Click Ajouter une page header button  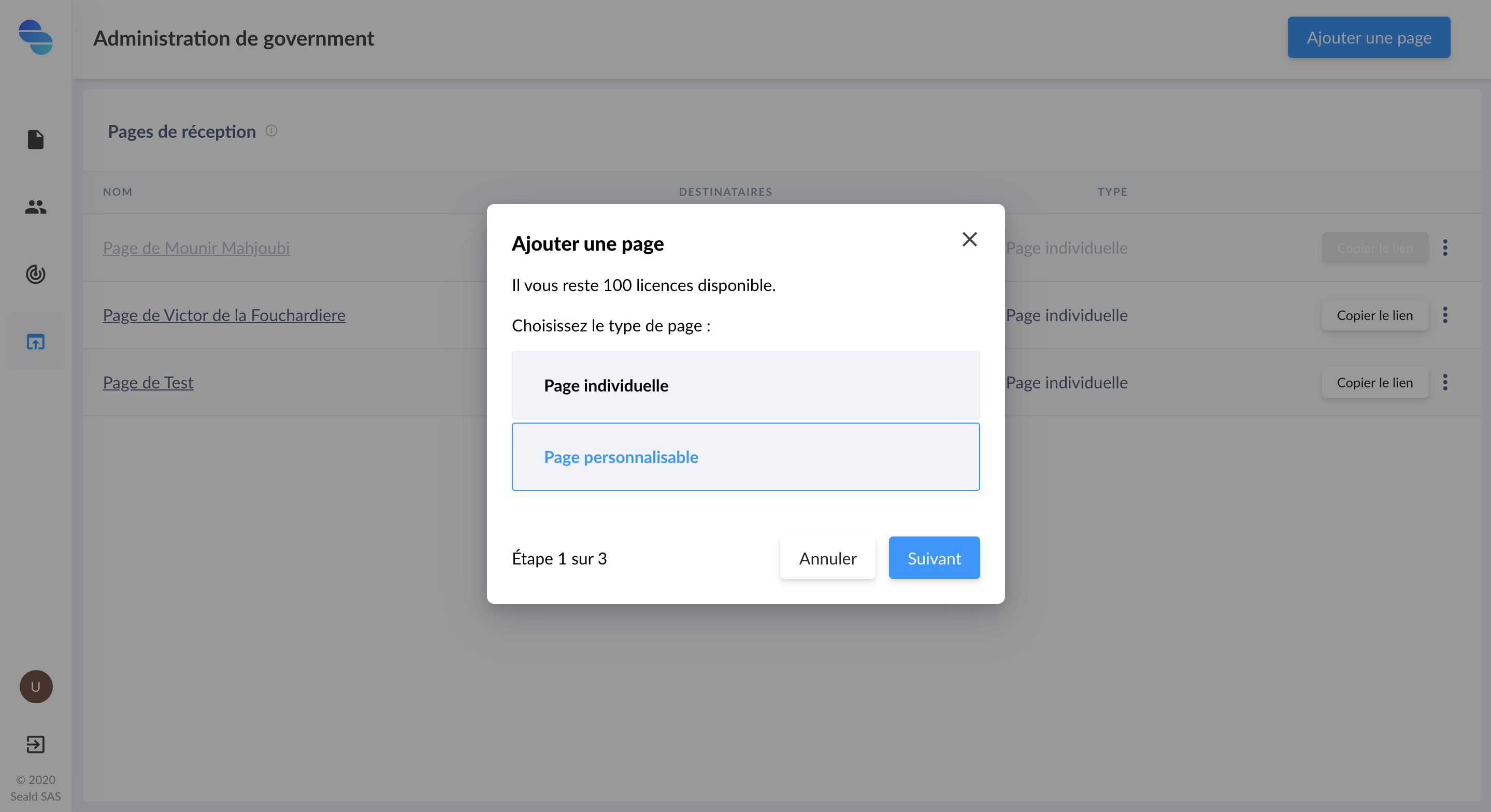pyautogui.click(x=1369, y=38)
